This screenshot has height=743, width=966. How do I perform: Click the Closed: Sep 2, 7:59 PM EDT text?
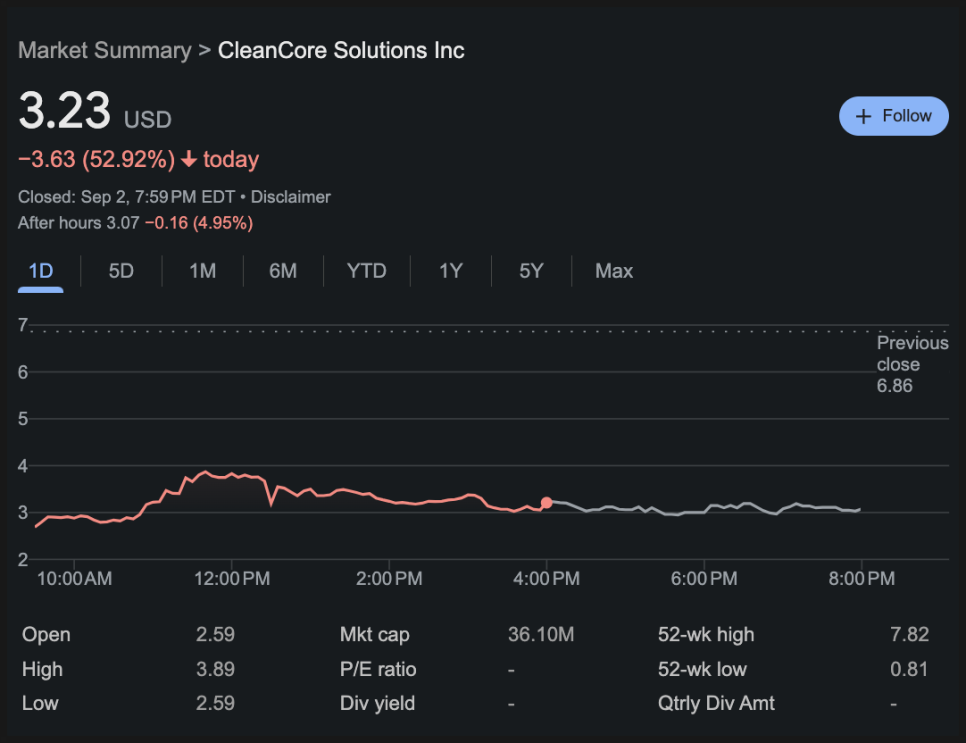tap(126, 197)
